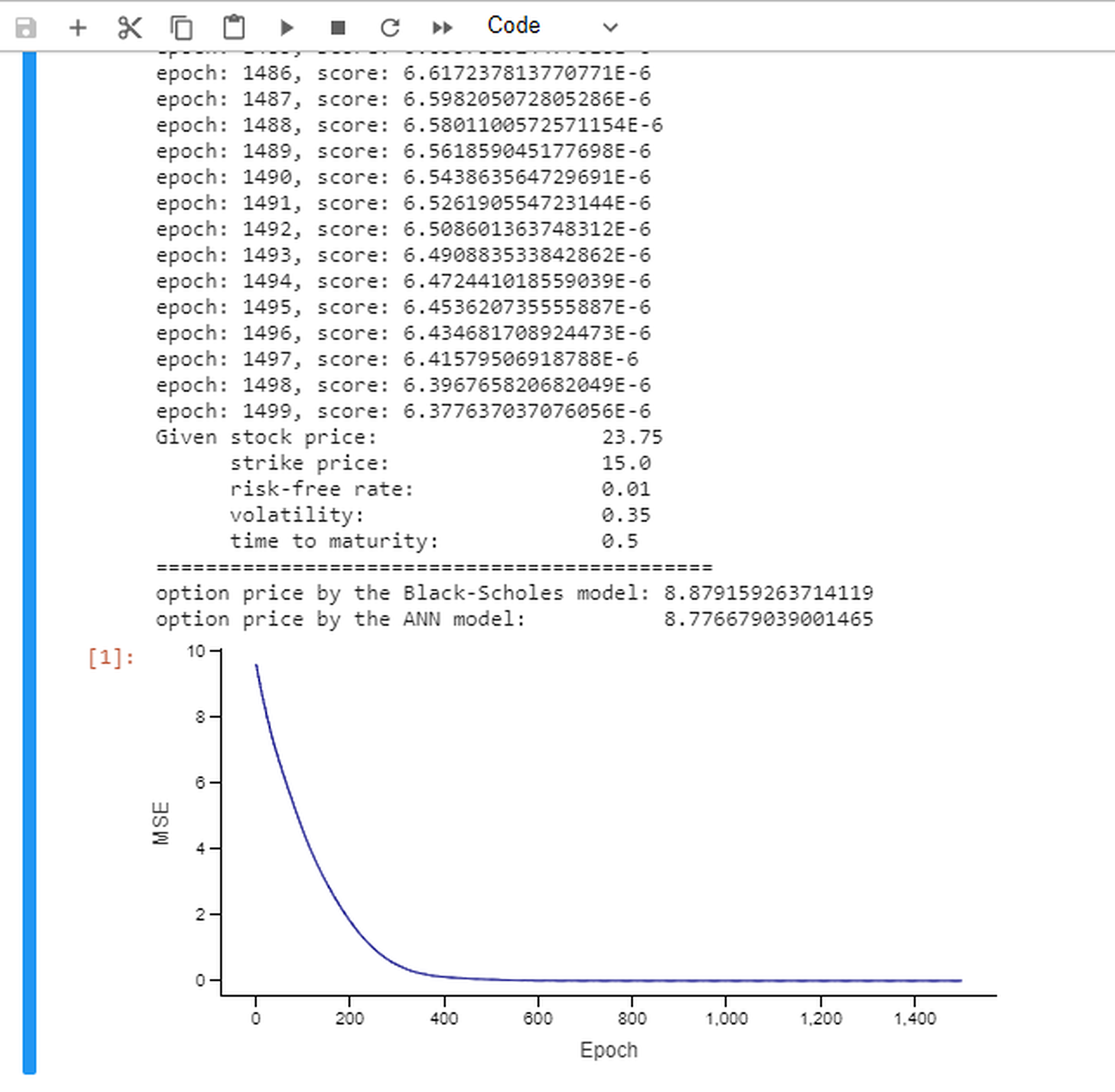Image resolution: width=1115 pixels, height=1092 pixels.
Task: Click the epoch 1486 score line
Action: pos(404,73)
